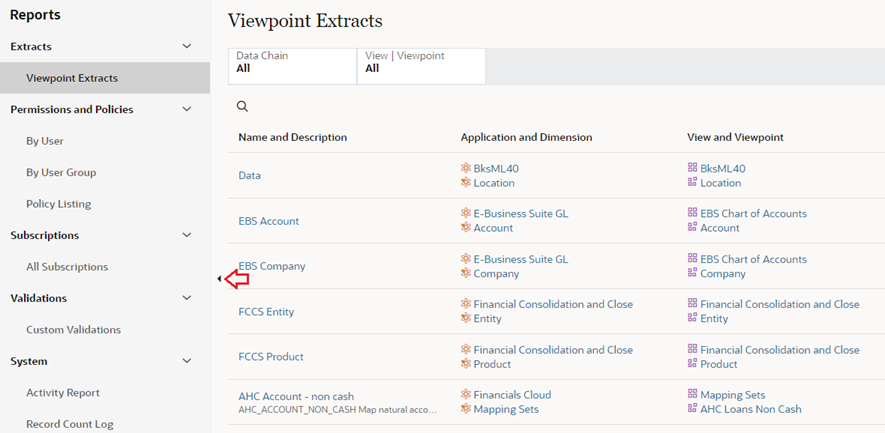This screenshot has width=885, height=433.
Task: Click viewpoint icon beside Company in View column
Action: pyautogui.click(x=692, y=273)
